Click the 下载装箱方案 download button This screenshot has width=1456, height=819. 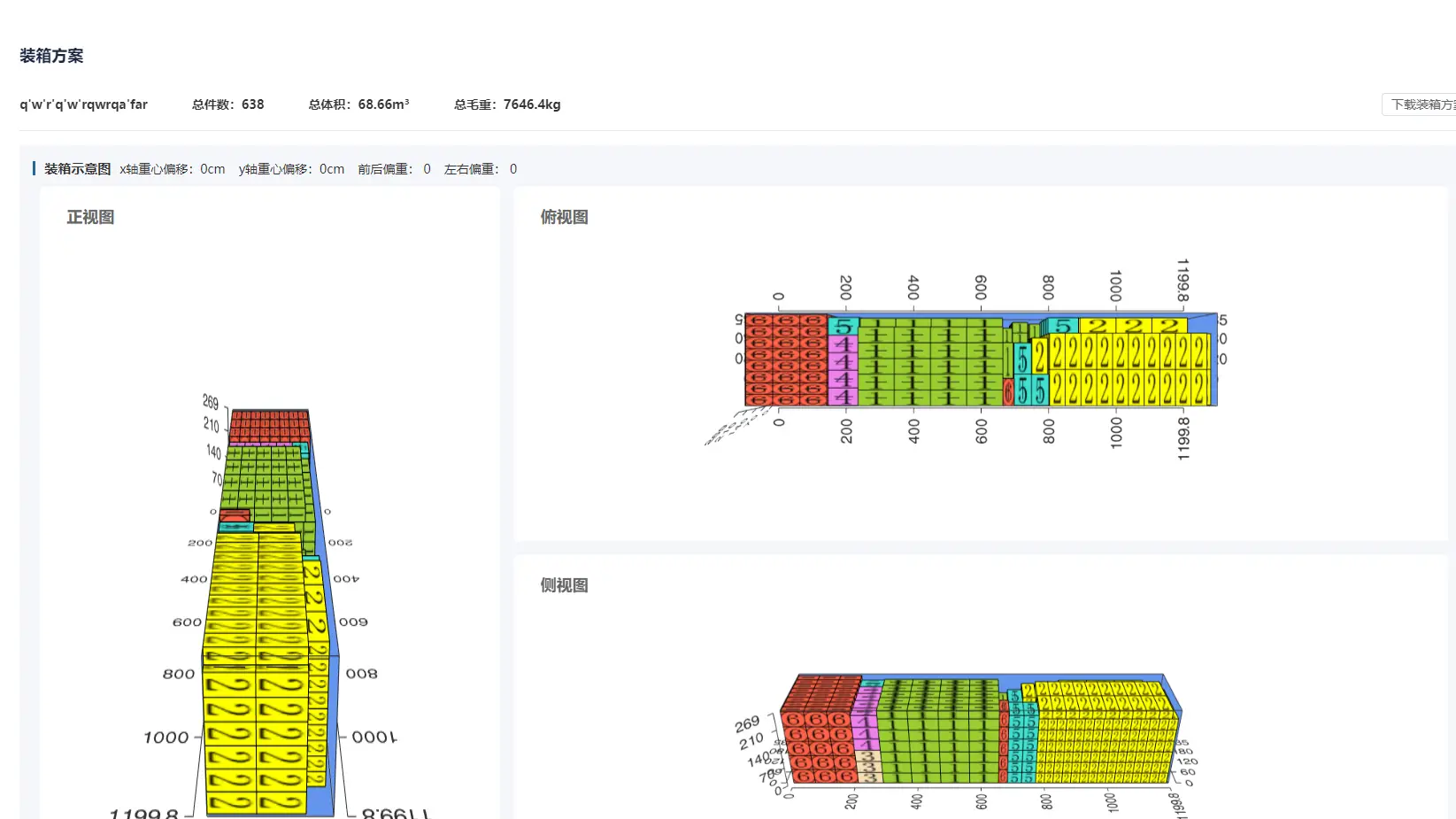[x=1419, y=104]
